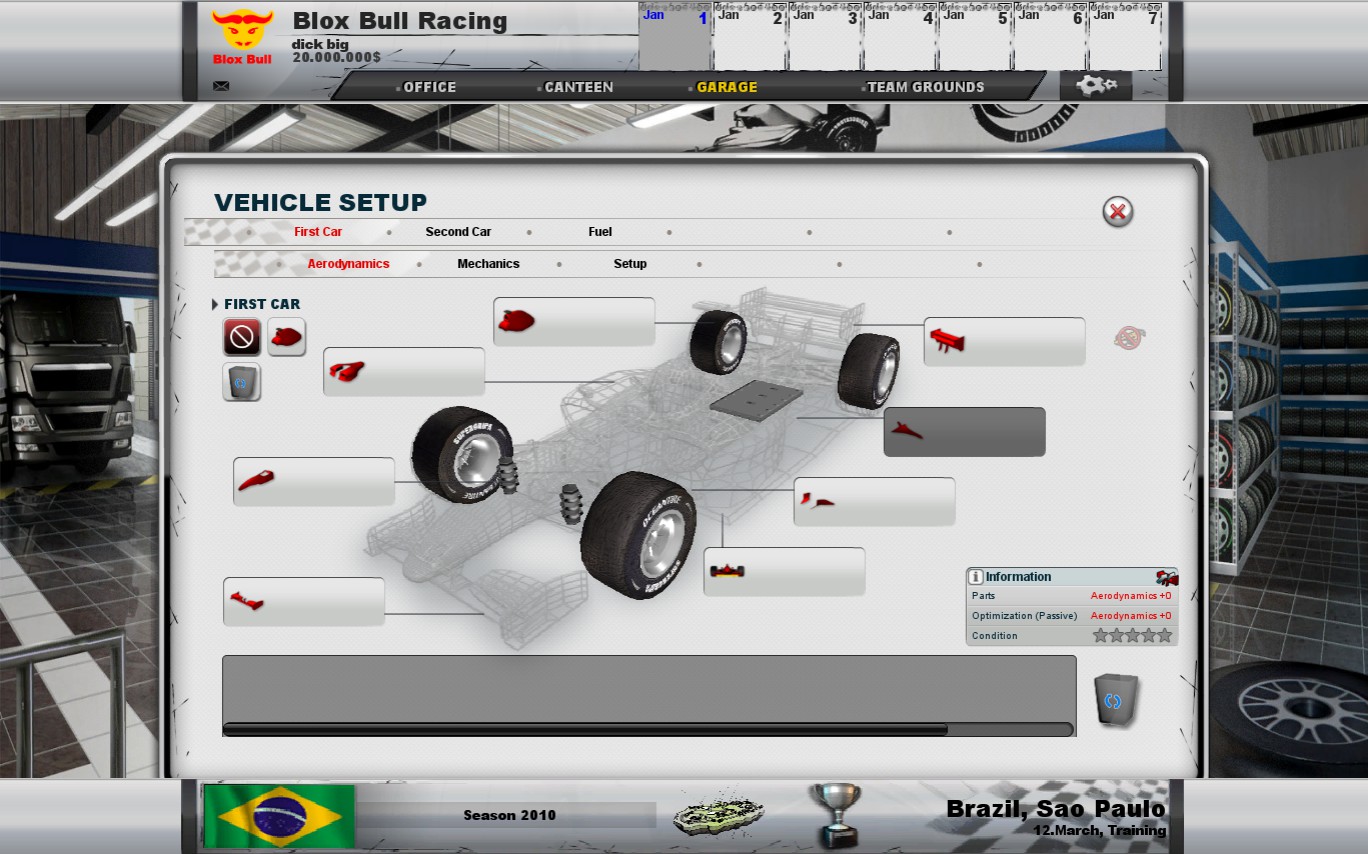
Task: Open the Fuel tab
Action: [600, 232]
